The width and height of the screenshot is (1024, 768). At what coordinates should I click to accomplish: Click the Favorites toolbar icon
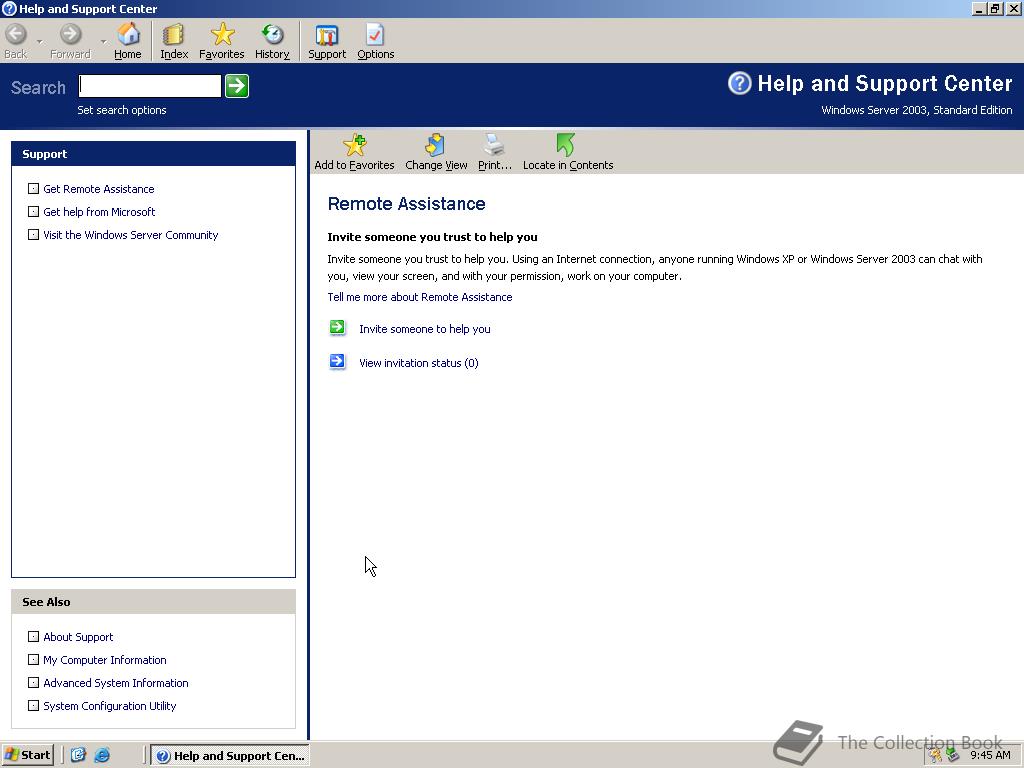[221, 40]
